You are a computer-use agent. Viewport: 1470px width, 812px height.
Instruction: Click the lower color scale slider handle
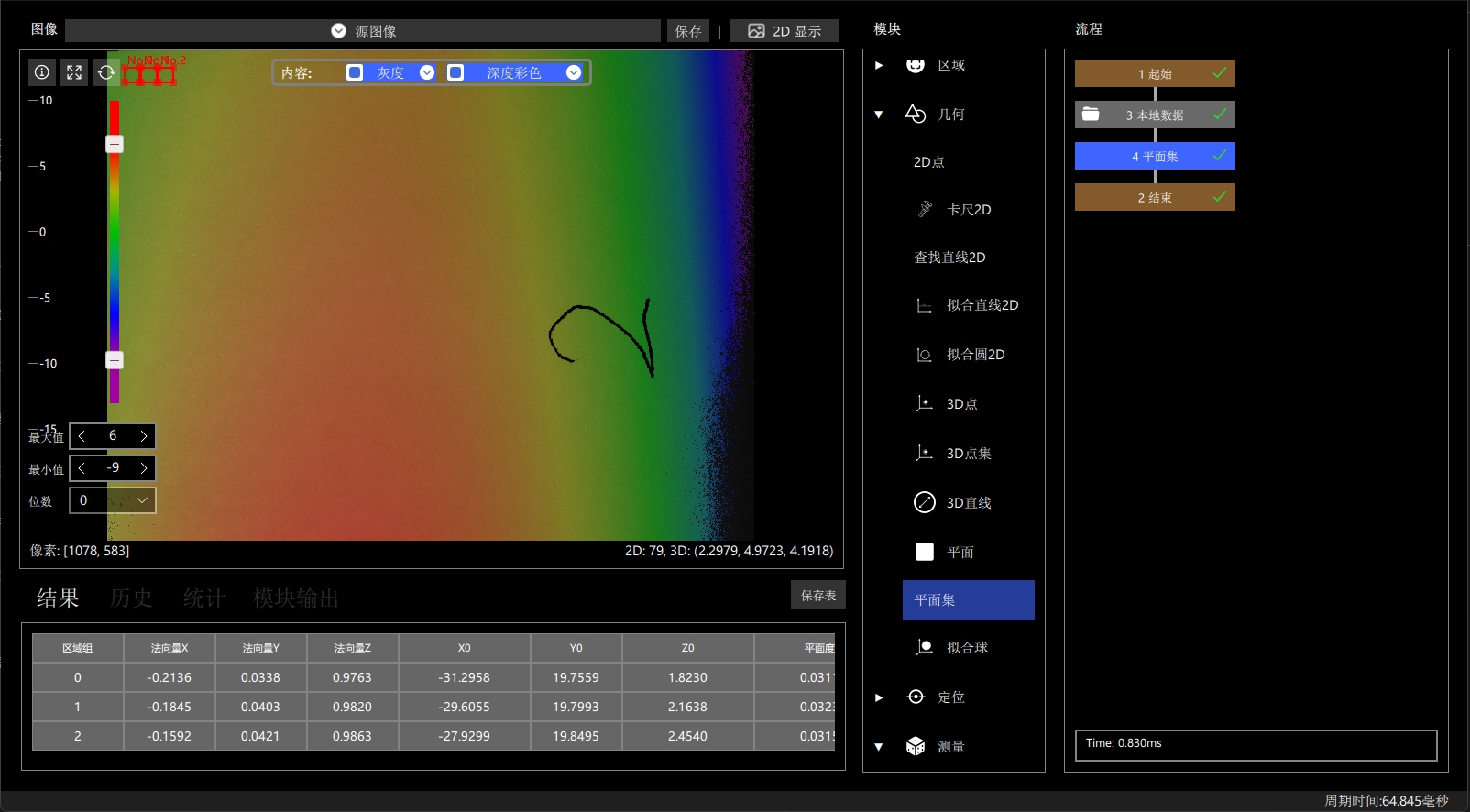coord(115,360)
